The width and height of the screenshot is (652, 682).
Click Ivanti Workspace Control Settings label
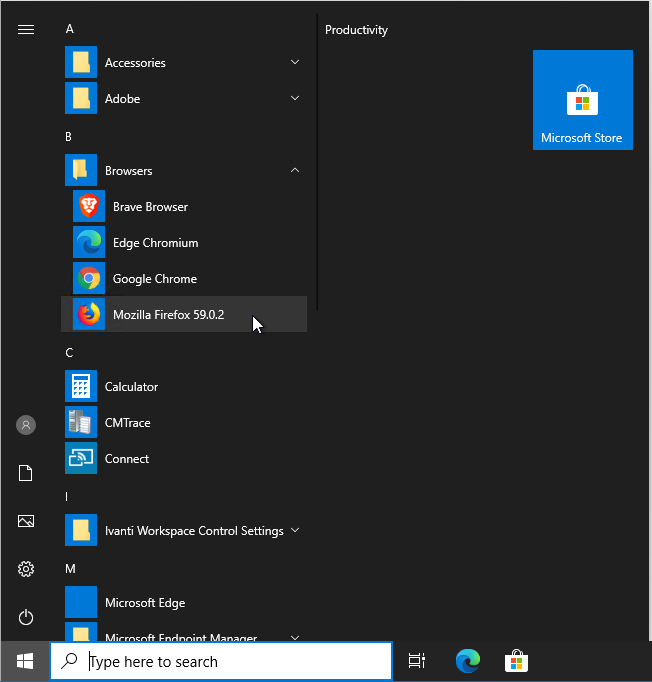coord(194,531)
